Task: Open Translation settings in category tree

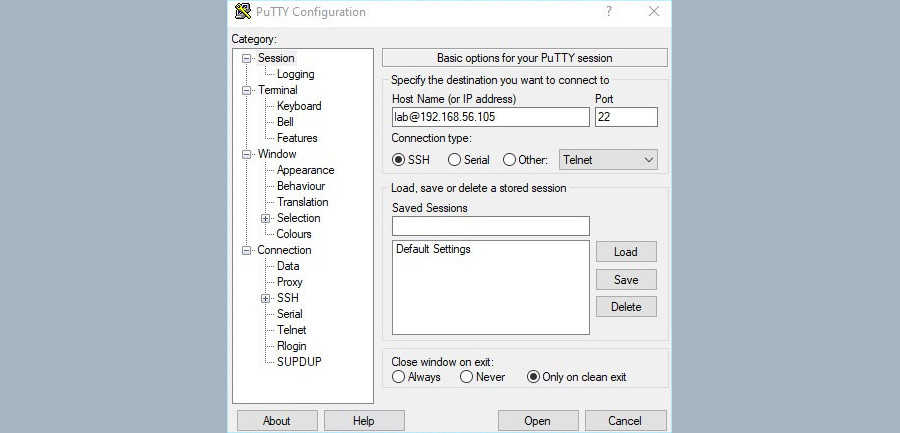Action: (302, 202)
